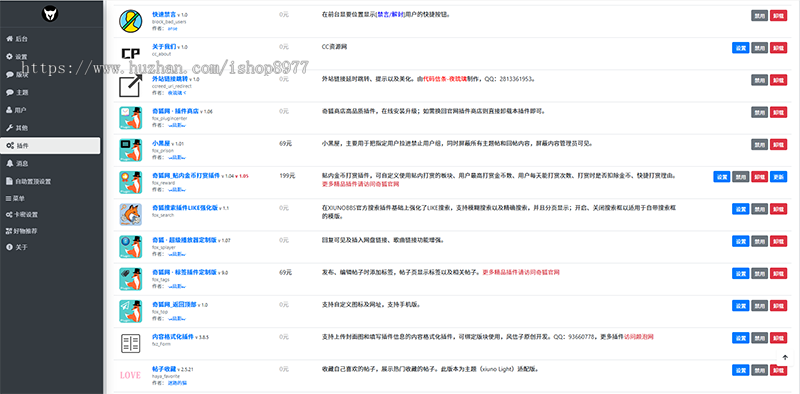Select the 插件 sidebar item
Image resolution: width=800 pixels, height=394 pixels.
point(50,145)
